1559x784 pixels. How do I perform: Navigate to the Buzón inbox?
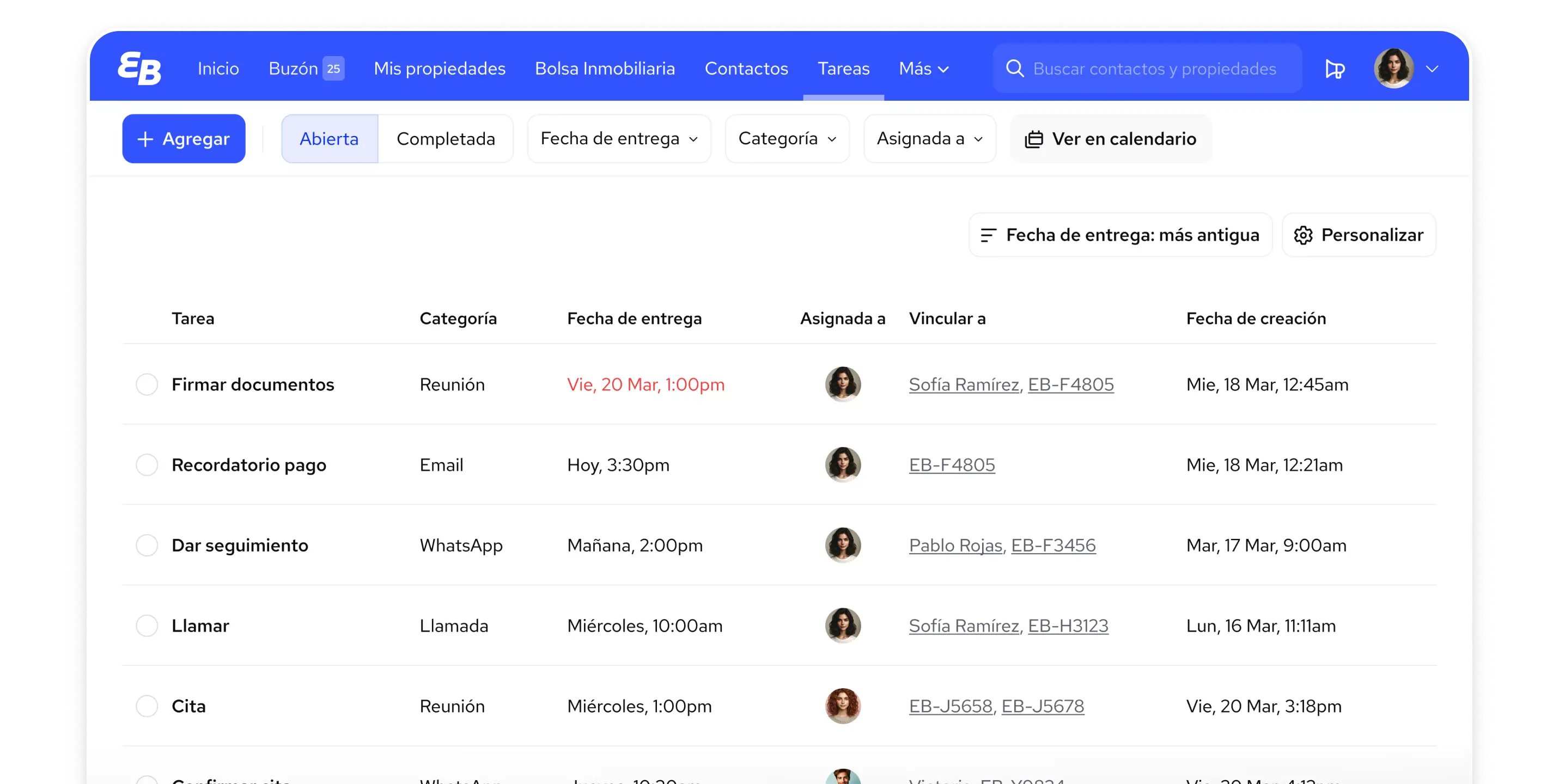tap(294, 69)
